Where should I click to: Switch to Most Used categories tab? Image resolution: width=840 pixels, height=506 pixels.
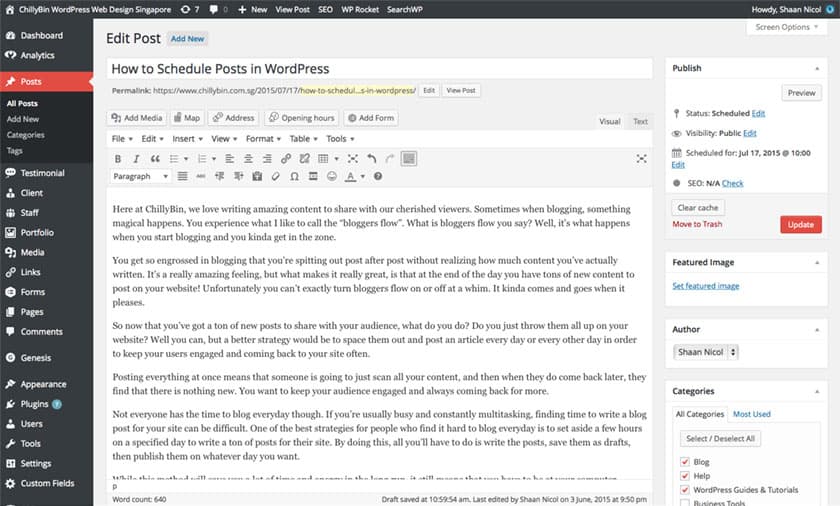pyautogui.click(x=752, y=414)
